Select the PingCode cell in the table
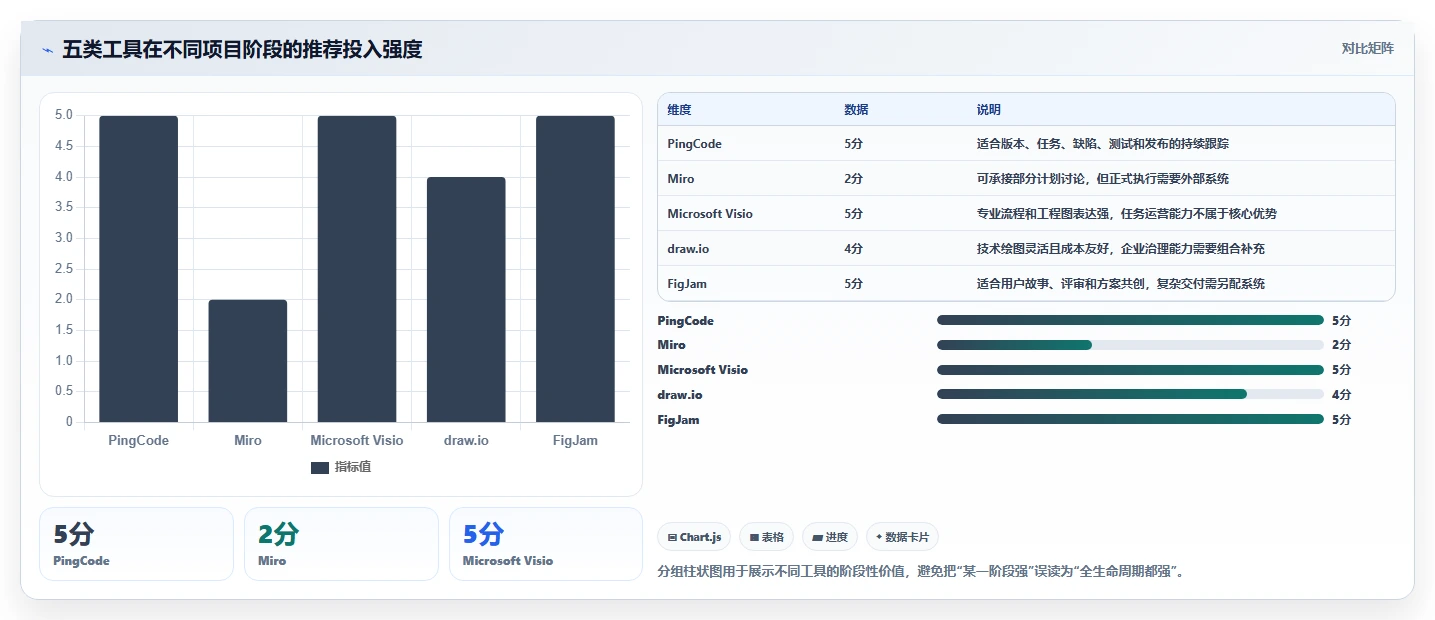 (x=694, y=144)
